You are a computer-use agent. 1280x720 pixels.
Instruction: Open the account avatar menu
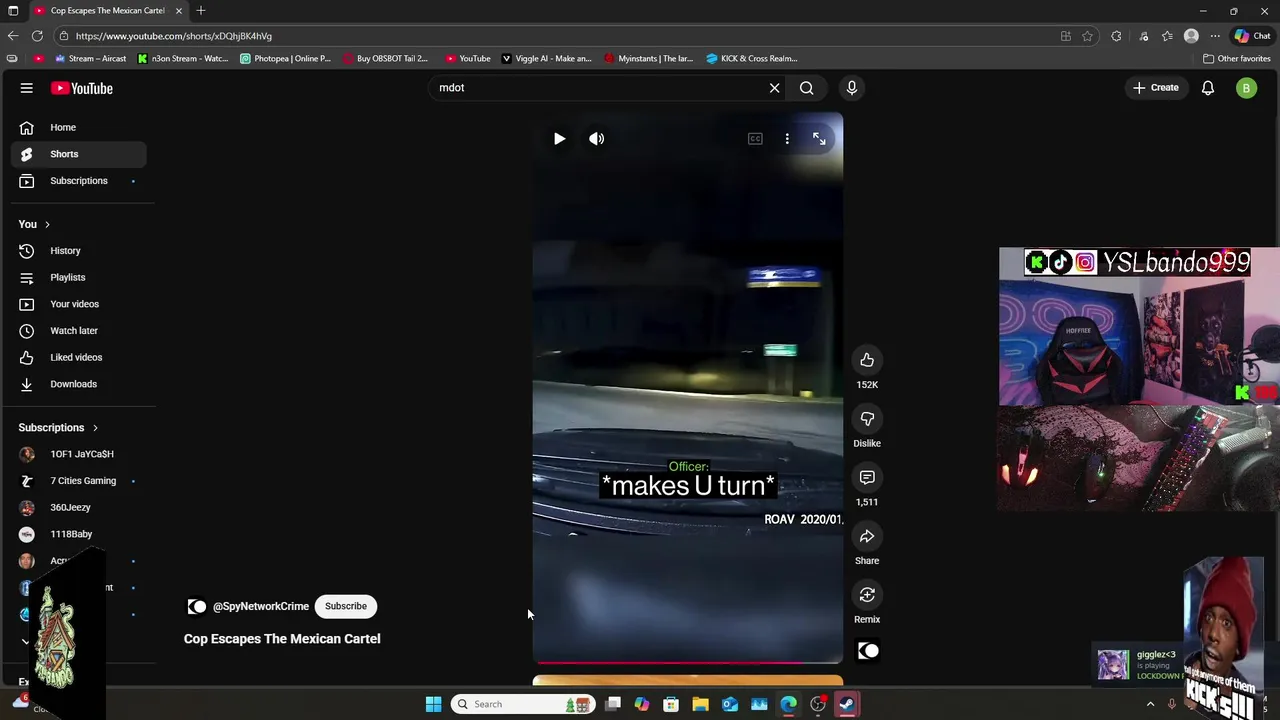coord(1246,88)
